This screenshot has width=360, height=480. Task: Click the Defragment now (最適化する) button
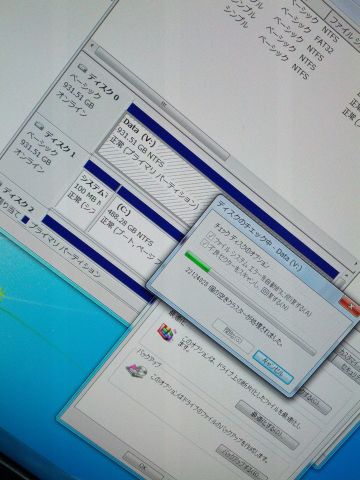(x=268, y=425)
